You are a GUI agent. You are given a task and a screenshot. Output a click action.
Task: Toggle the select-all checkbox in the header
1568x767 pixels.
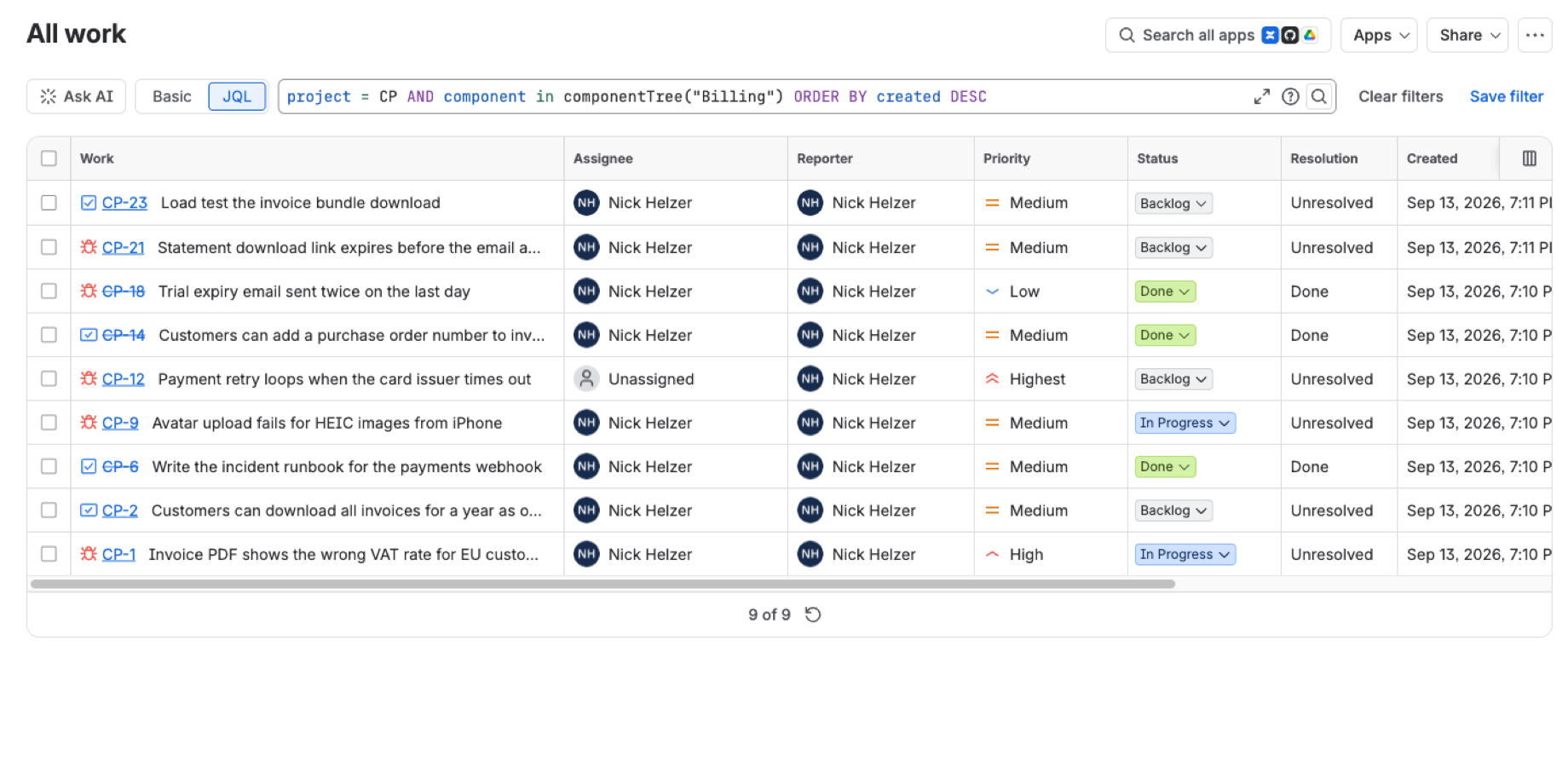[49, 159]
